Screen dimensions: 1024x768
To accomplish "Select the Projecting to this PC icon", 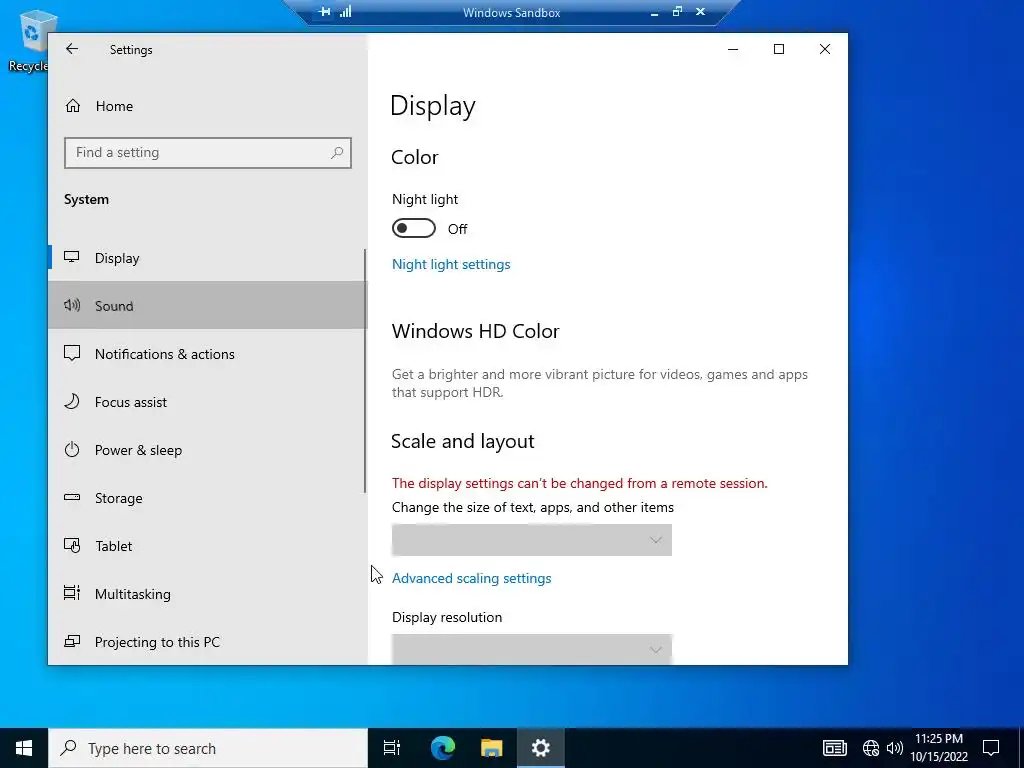I will tap(72, 641).
